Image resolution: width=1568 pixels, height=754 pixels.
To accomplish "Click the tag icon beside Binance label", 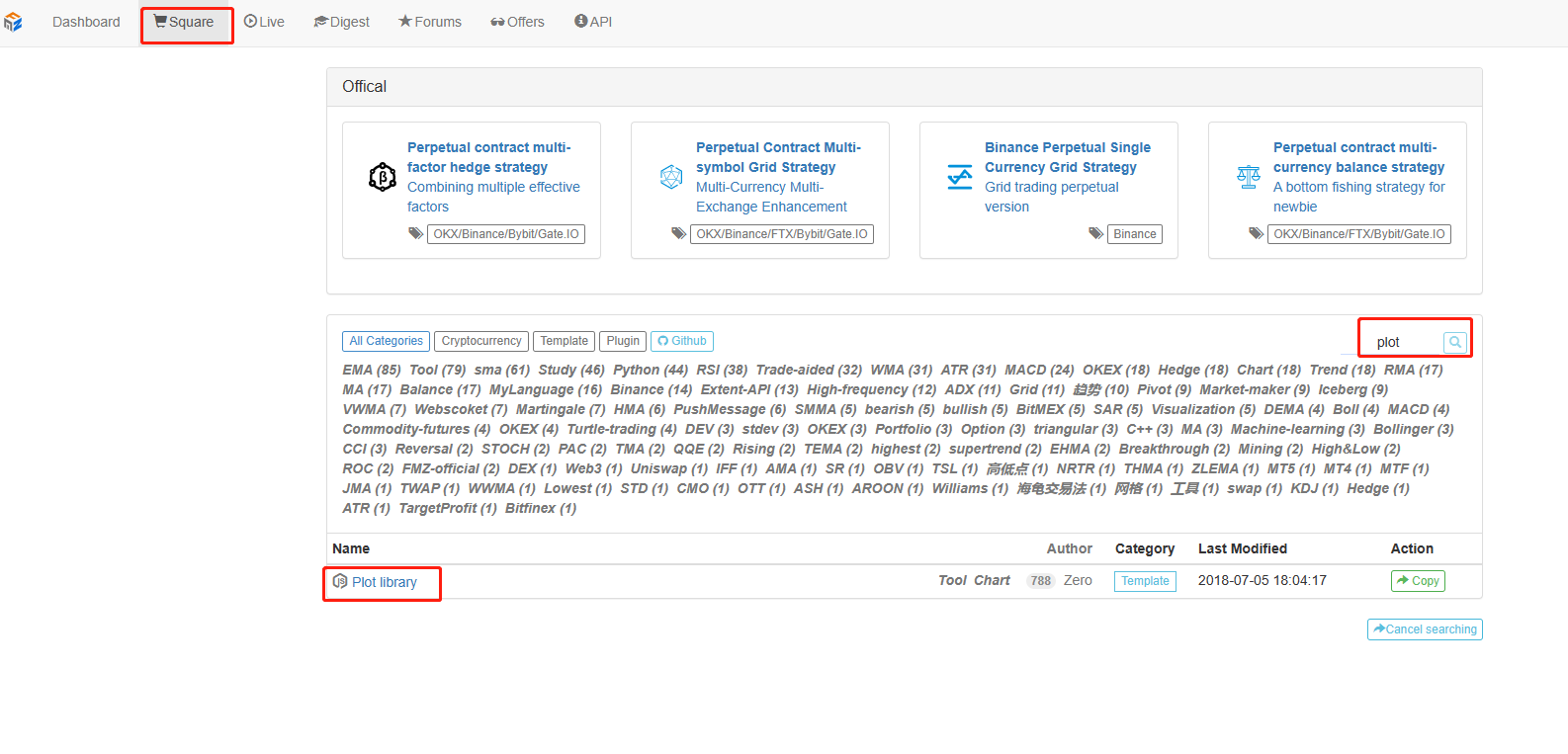I will pyautogui.click(x=1095, y=234).
